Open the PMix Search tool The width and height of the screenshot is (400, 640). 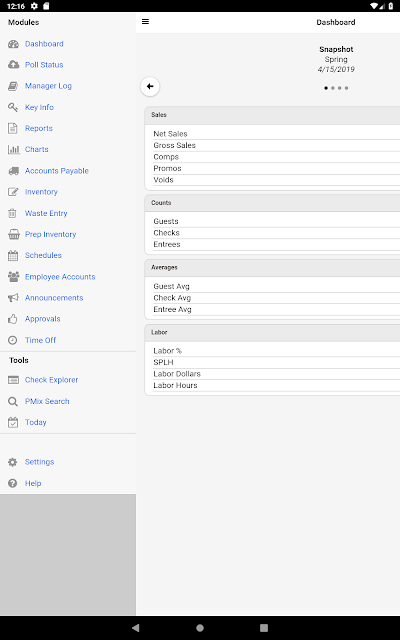[x=47, y=401]
